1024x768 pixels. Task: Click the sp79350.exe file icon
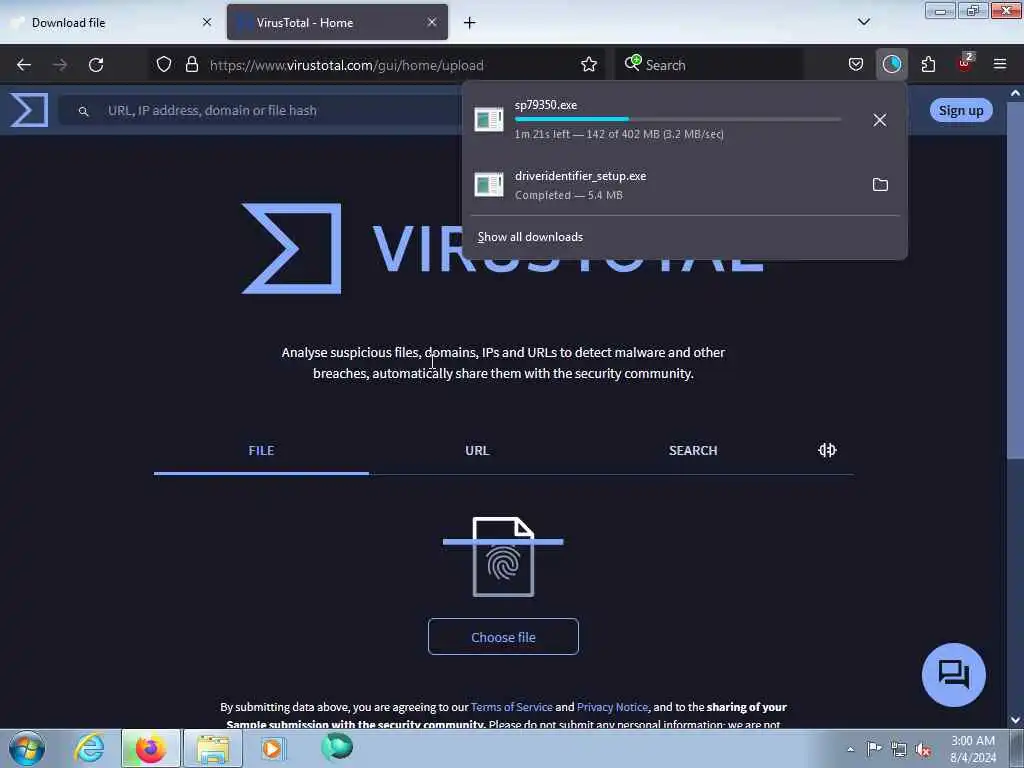coord(488,120)
